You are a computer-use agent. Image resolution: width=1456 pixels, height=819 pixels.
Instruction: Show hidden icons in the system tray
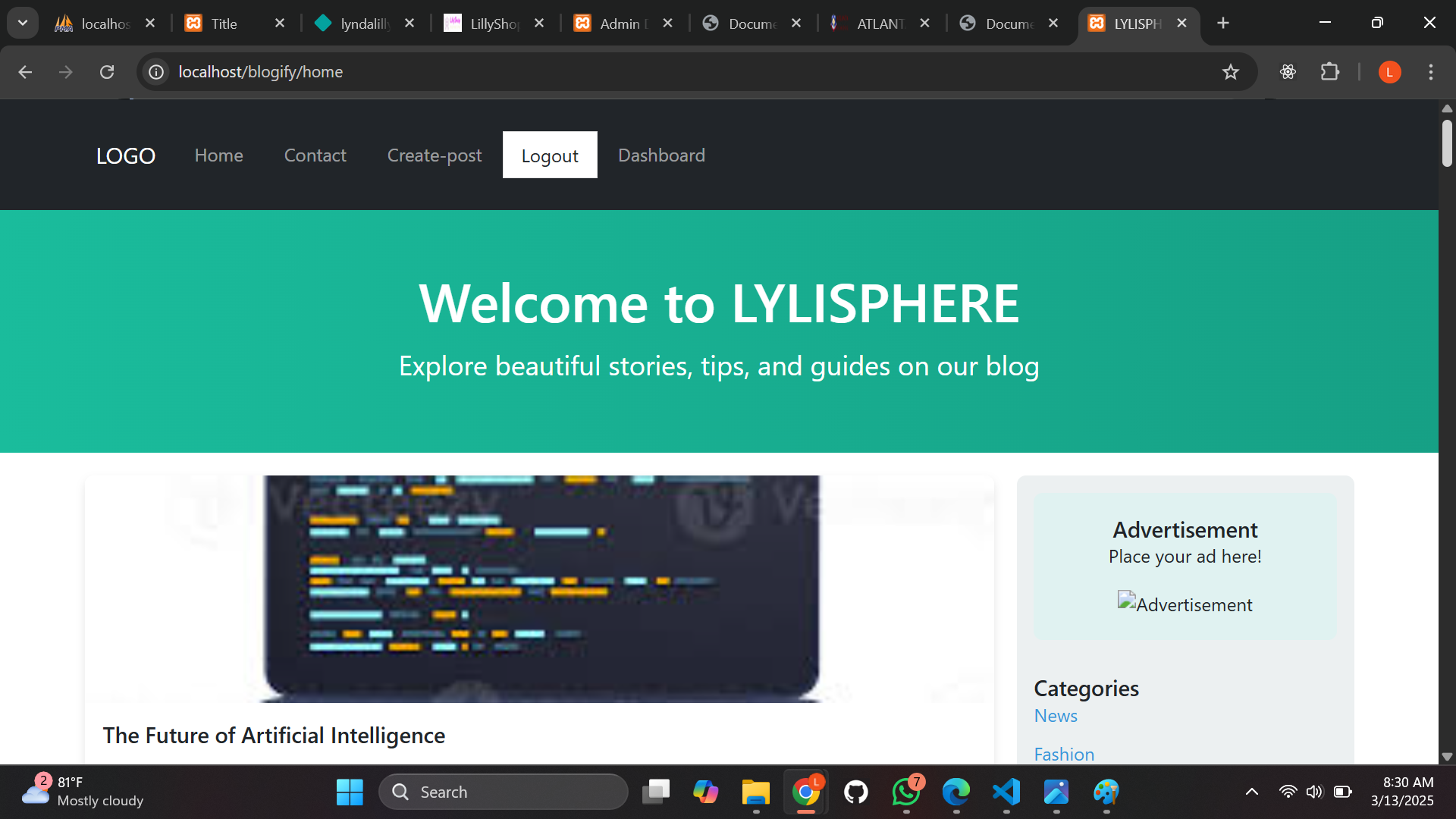1252,792
